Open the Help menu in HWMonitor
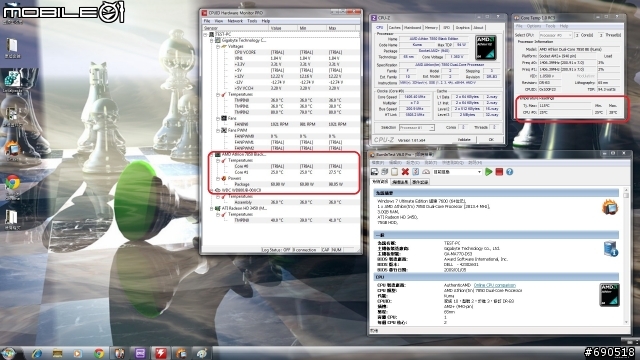The width and height of the screenshot is (640, 360). 266,21
